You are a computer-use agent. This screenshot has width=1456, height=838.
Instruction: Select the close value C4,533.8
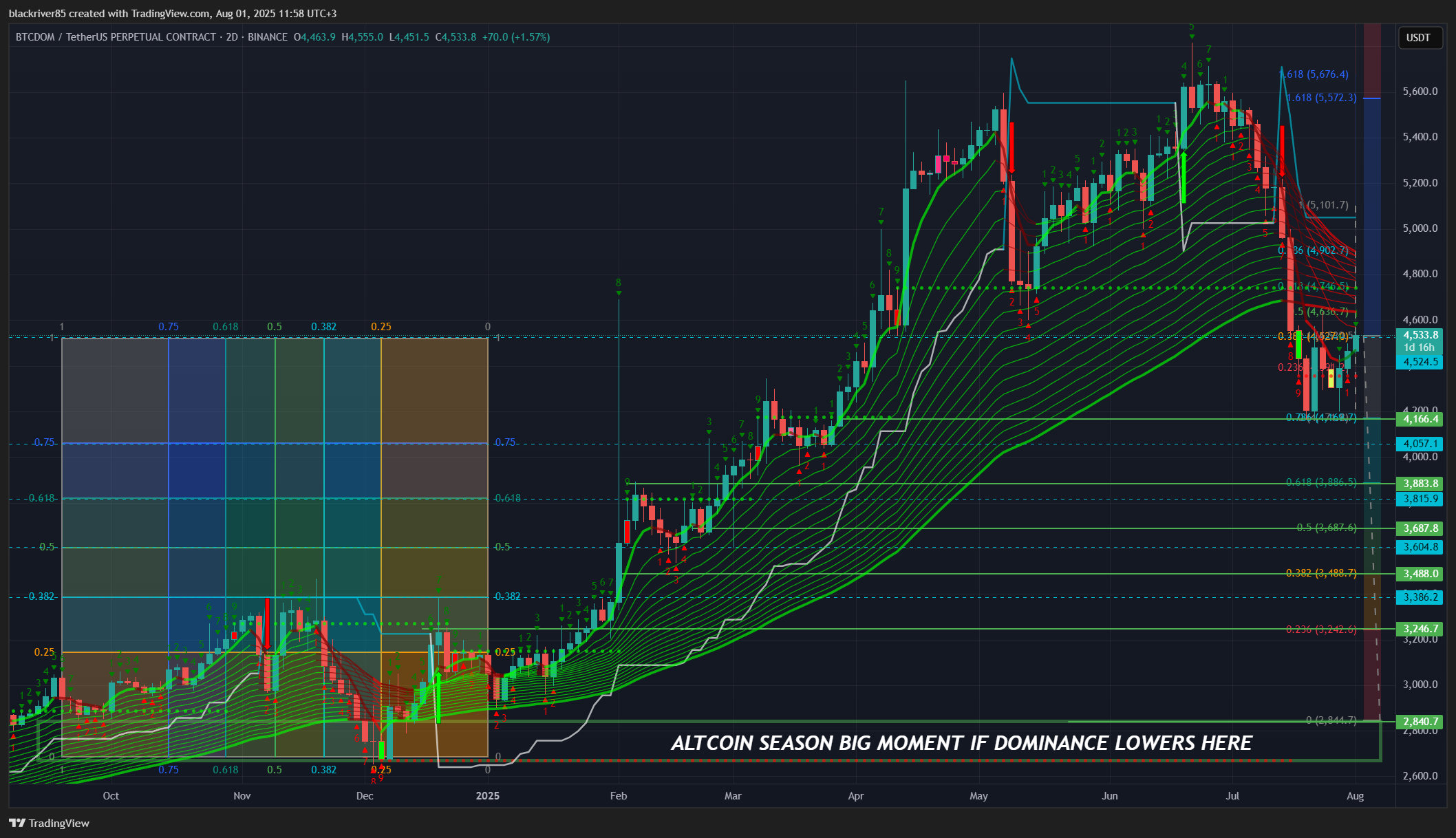[x=456, y=37]
